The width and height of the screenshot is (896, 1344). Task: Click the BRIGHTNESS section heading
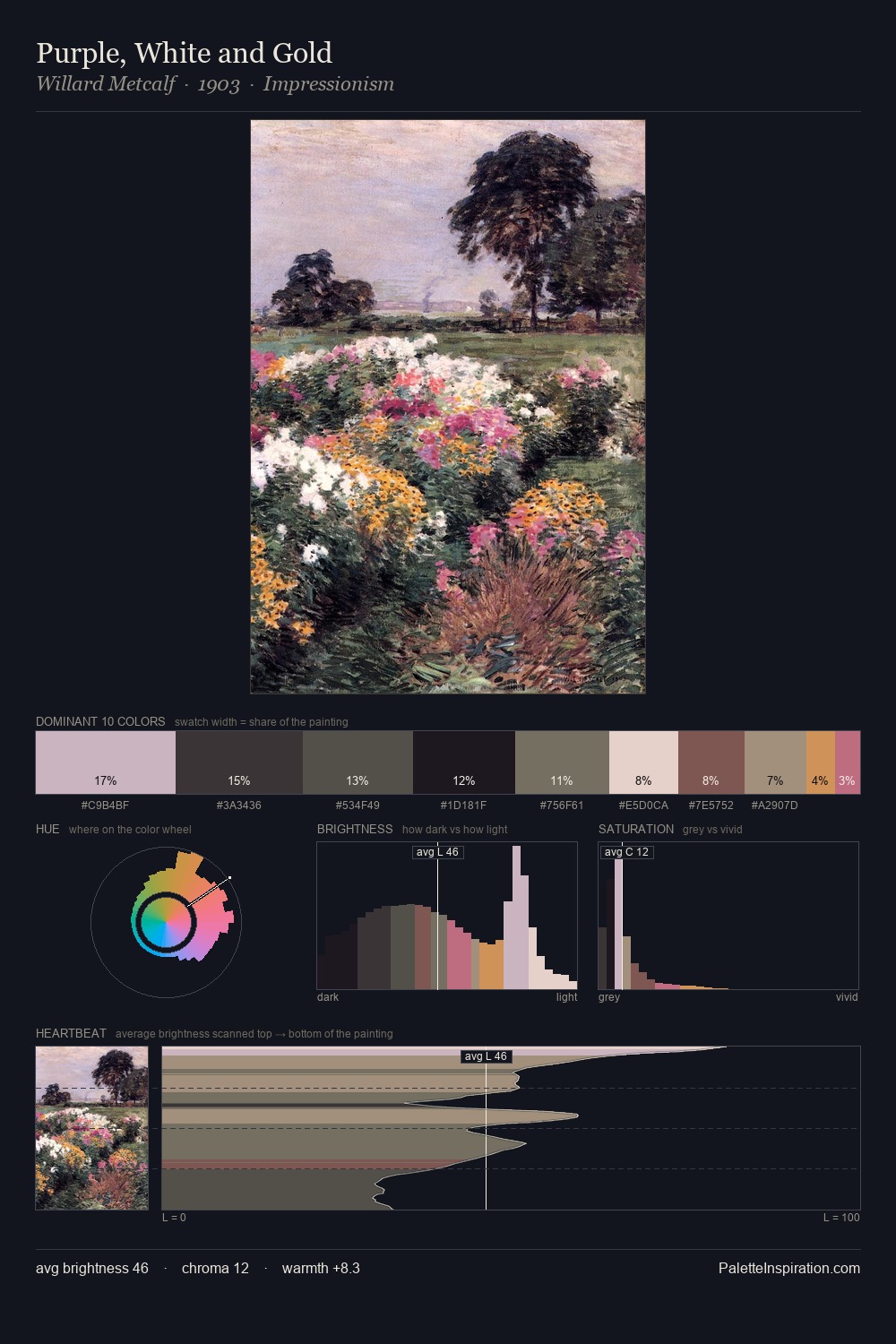tap(355, 829)
